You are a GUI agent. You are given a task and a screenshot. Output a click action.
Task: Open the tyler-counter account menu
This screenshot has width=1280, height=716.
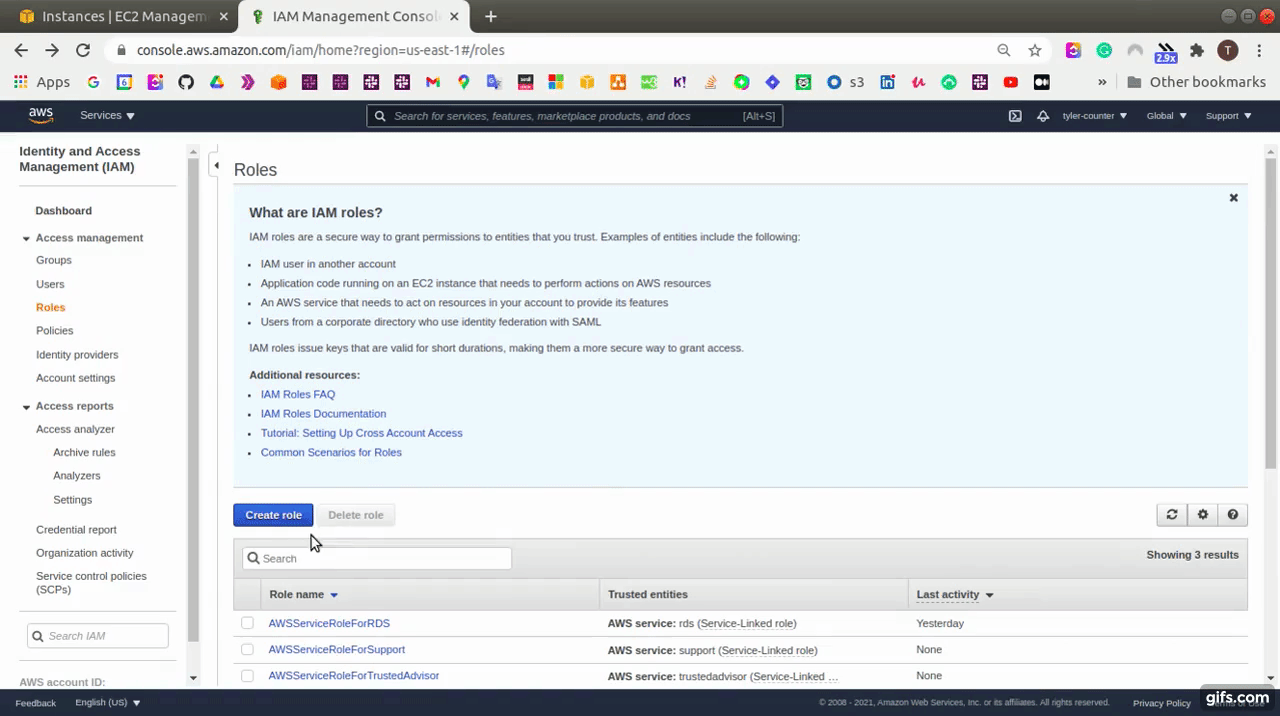click(1095, 116)
